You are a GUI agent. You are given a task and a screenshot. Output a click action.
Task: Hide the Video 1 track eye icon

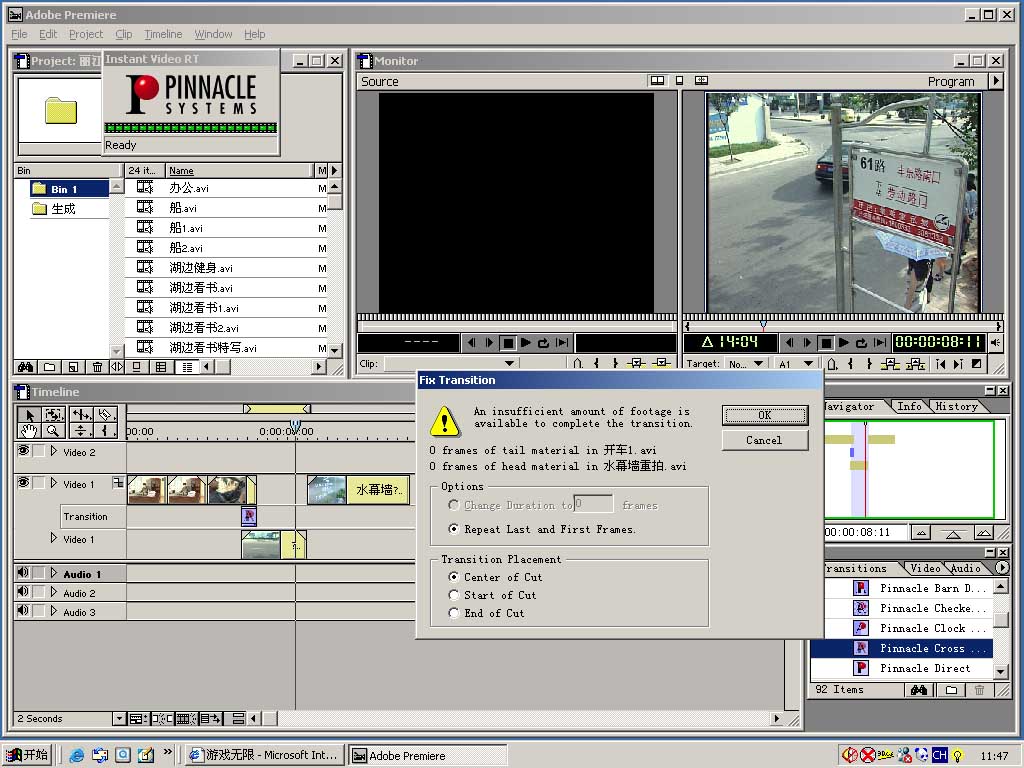(24, 483)
